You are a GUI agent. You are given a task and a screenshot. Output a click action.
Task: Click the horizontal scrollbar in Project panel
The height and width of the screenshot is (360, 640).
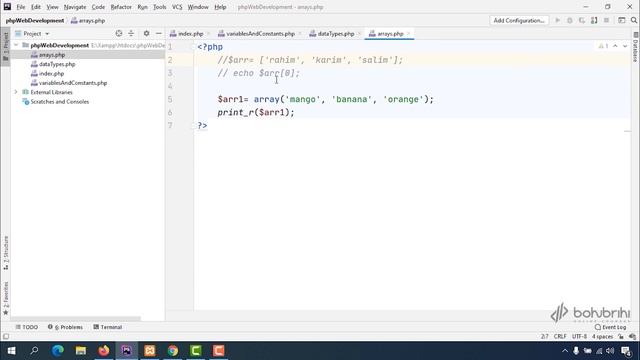click(76, 318)
